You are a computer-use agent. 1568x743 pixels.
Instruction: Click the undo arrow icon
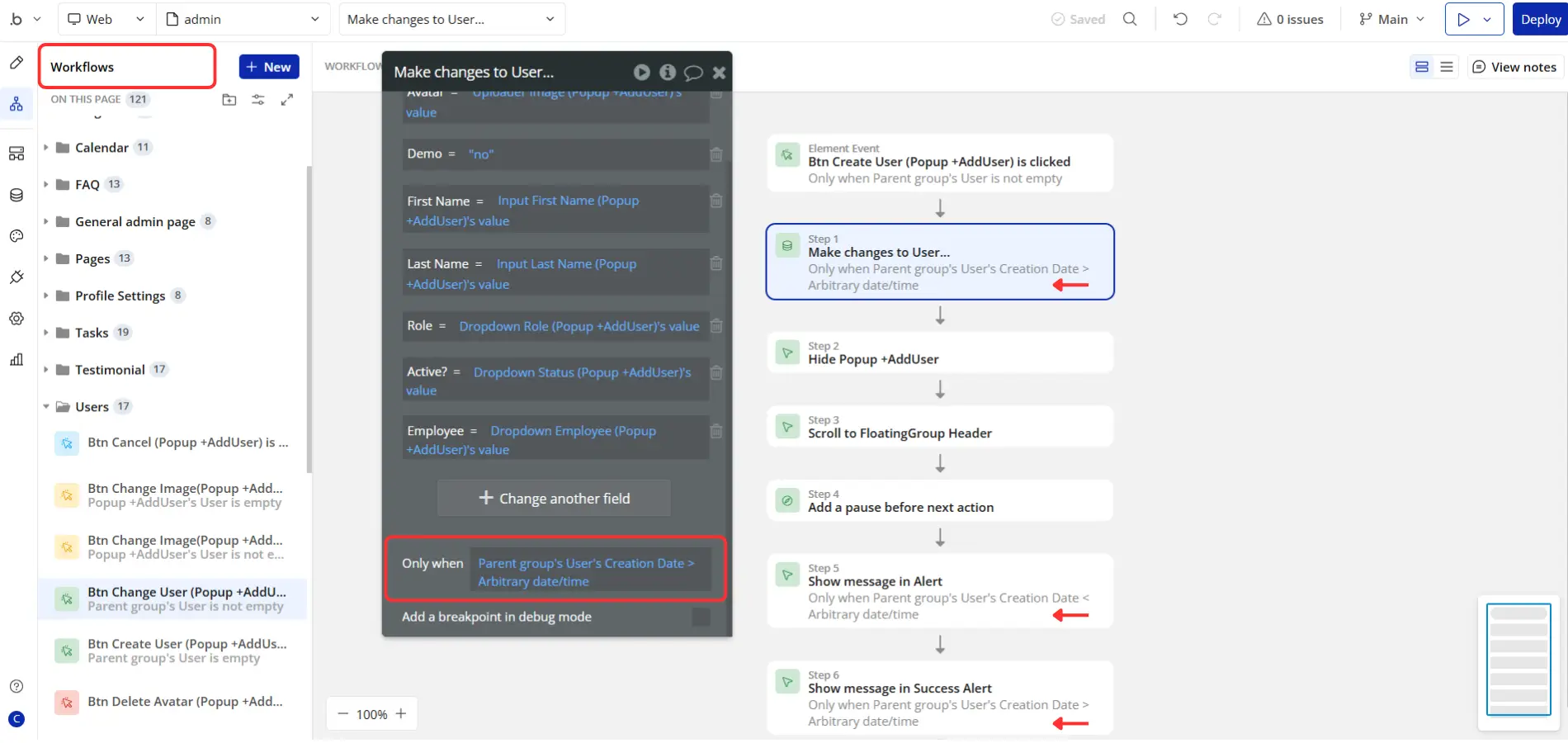[1180, 19]
